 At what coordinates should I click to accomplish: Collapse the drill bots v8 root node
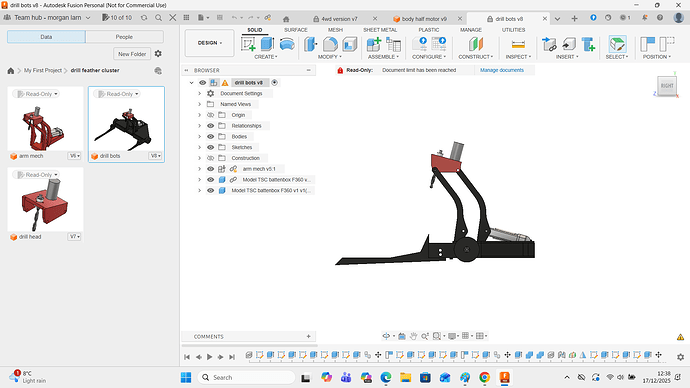click(191, 83)
